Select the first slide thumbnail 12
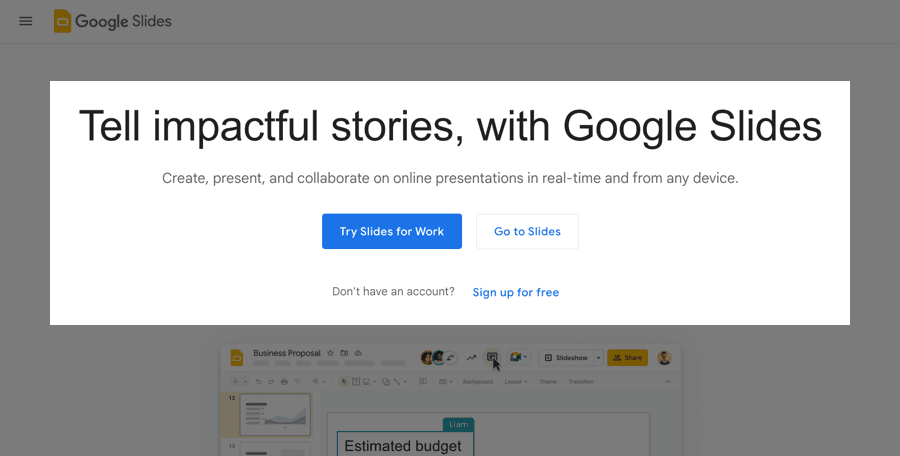The width and height of the screenshot is (900, 456). 274,414
